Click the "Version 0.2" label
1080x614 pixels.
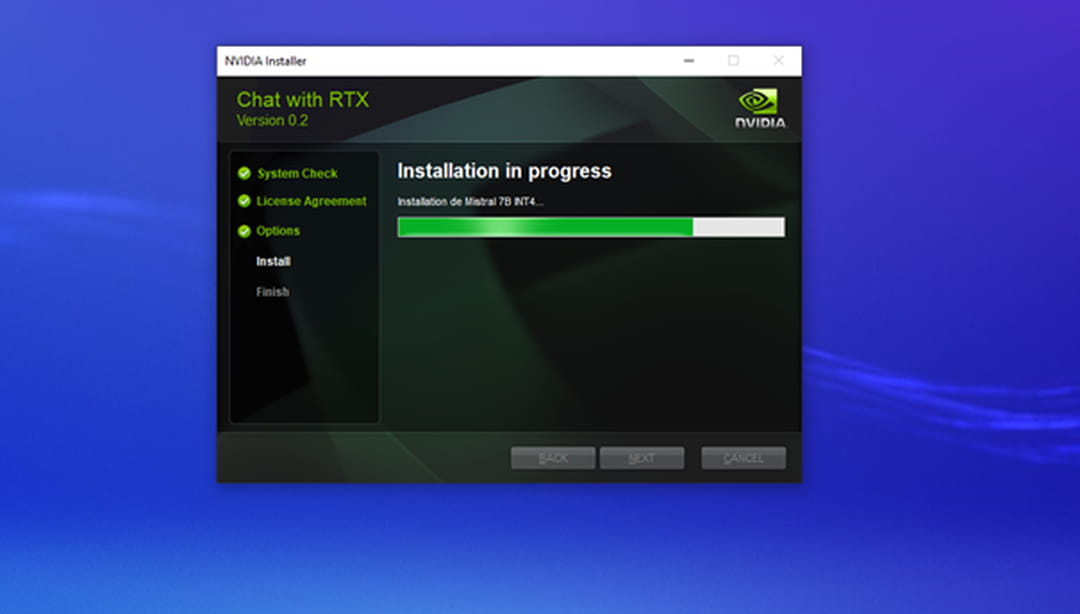point(272,121)
